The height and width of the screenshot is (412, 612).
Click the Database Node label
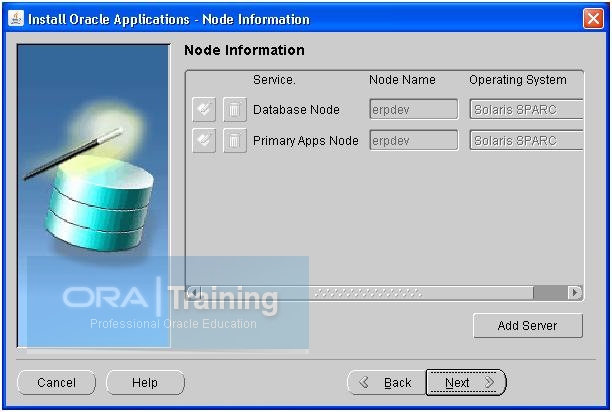[x=296, y=110]
